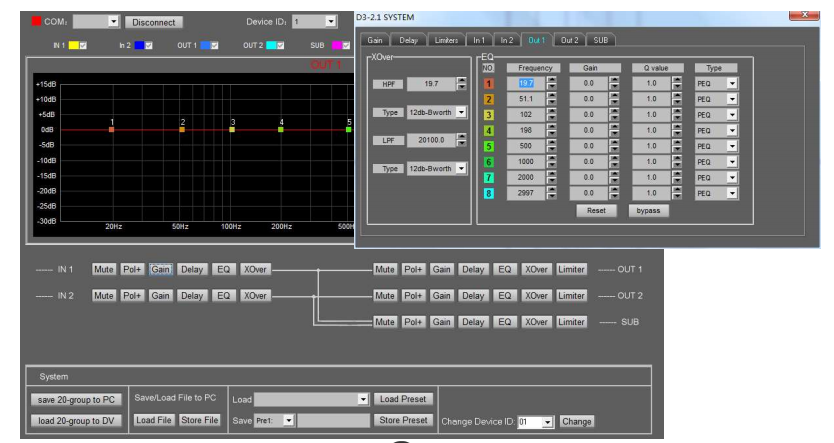Select EQ point marker 1 on the frequency graph
This screenshot has width=834, height=443.
(112, 129)
